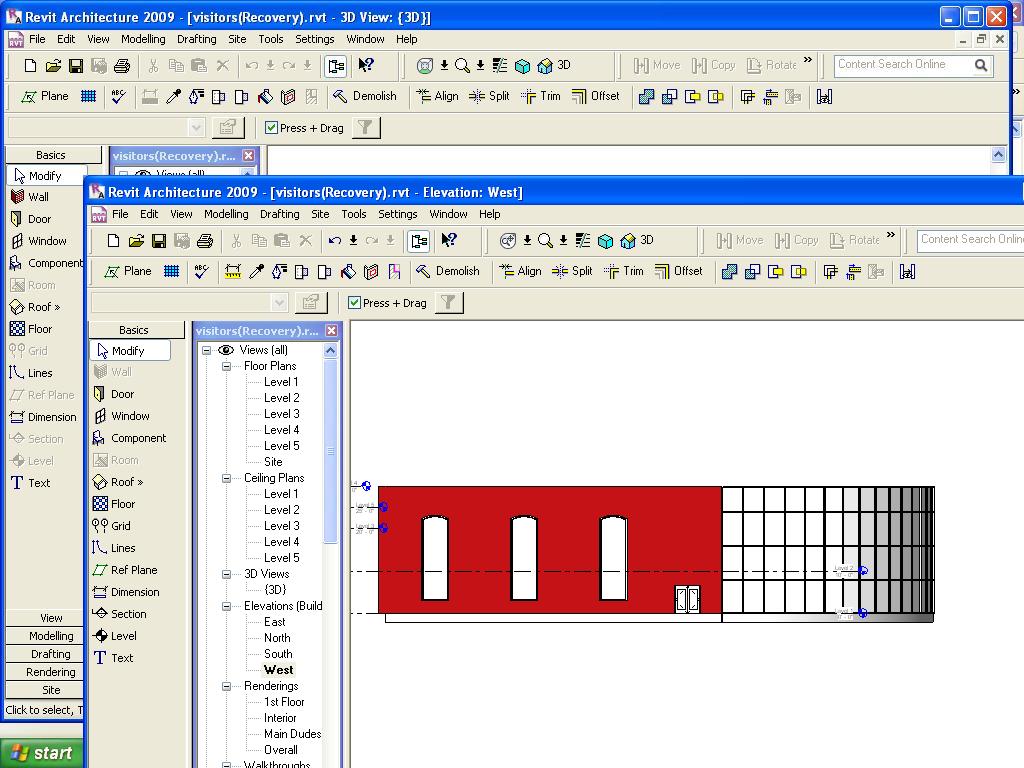This screenshot has height=768, width=1024.
Task: Click Thin Lines icon in front window
Action: (x=583, y=240)
